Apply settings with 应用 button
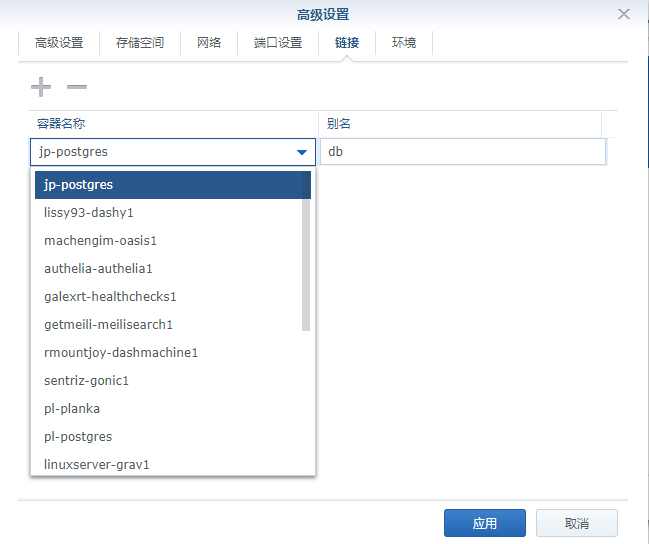This screenshot has height=544, width=649. tap(485, 523)
